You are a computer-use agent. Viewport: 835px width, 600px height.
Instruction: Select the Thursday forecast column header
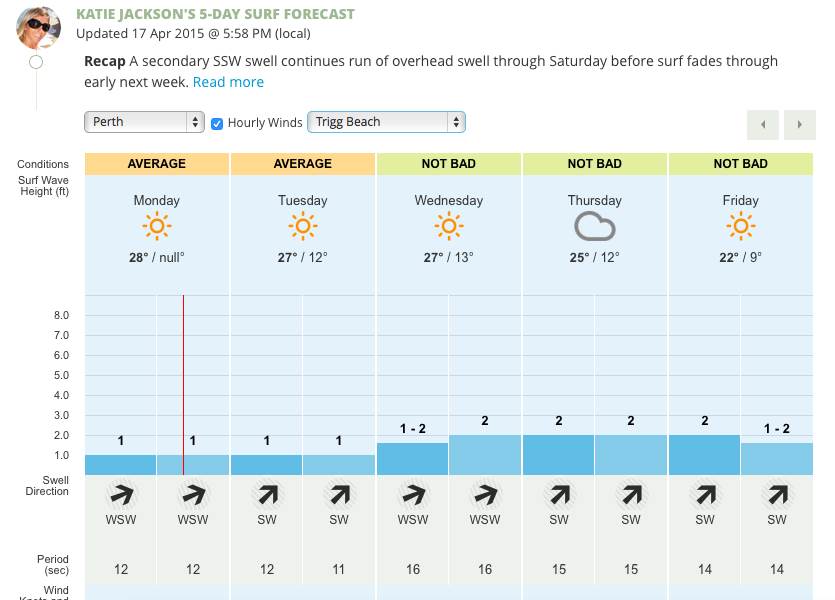pos(594,200)
